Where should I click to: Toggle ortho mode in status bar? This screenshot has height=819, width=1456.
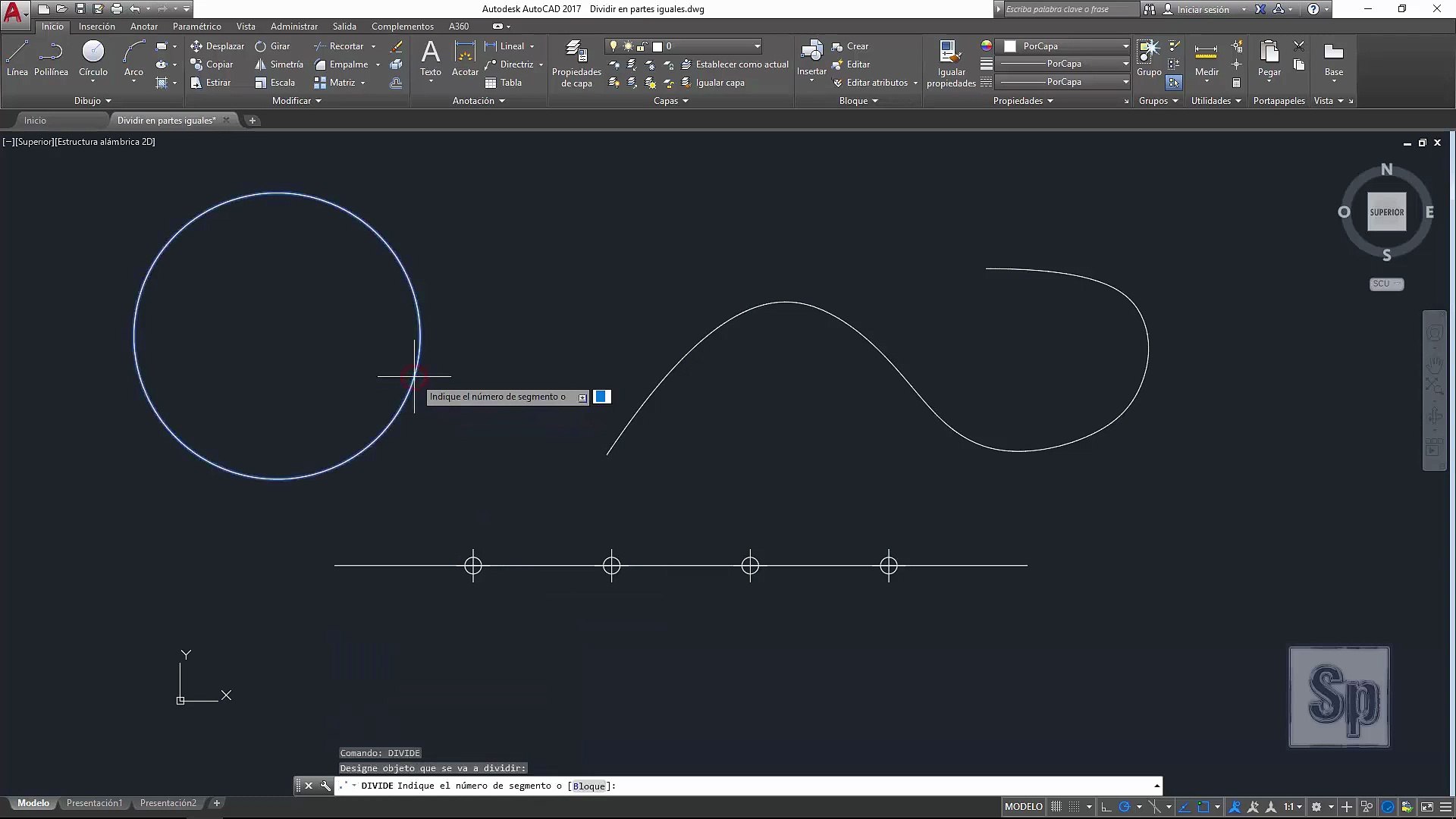click(1106, 807)
